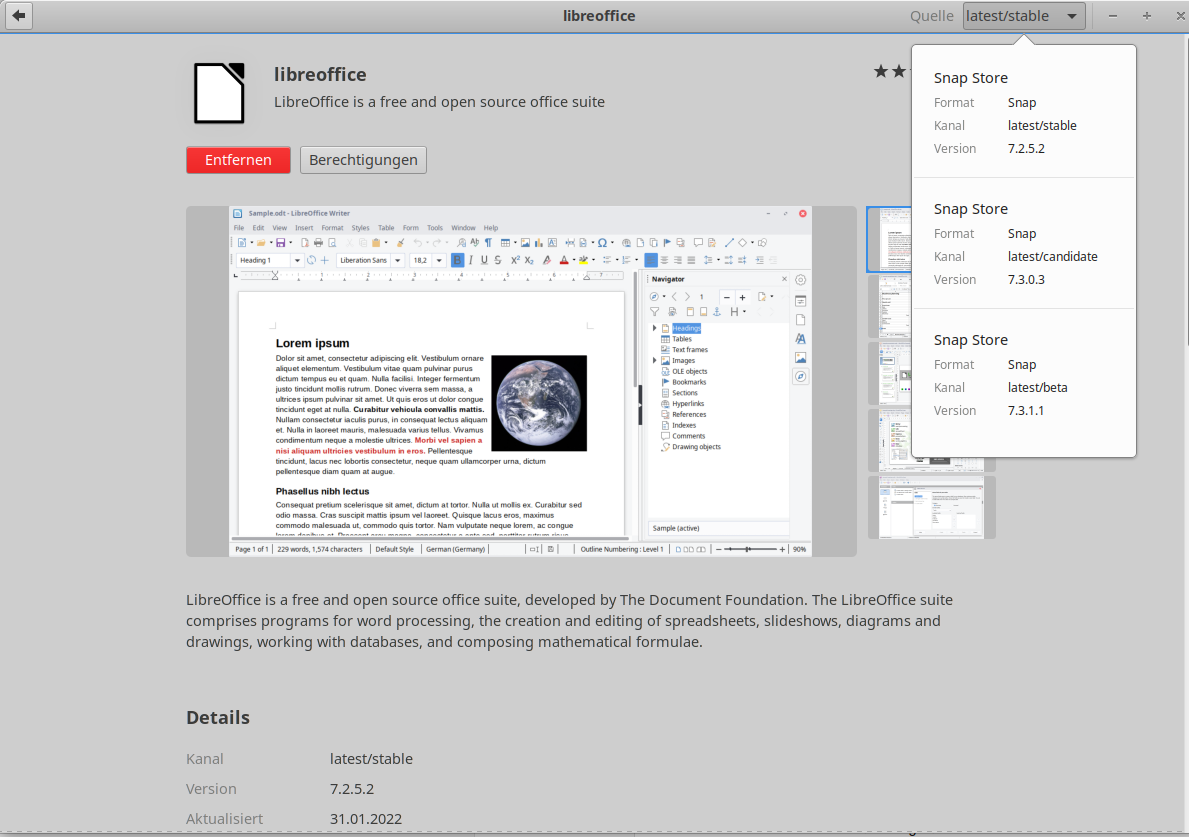This screenshot has width=1189, height=837.
Task: Click the 'libreoffice' window title in the header
Action: coord(599,16)
